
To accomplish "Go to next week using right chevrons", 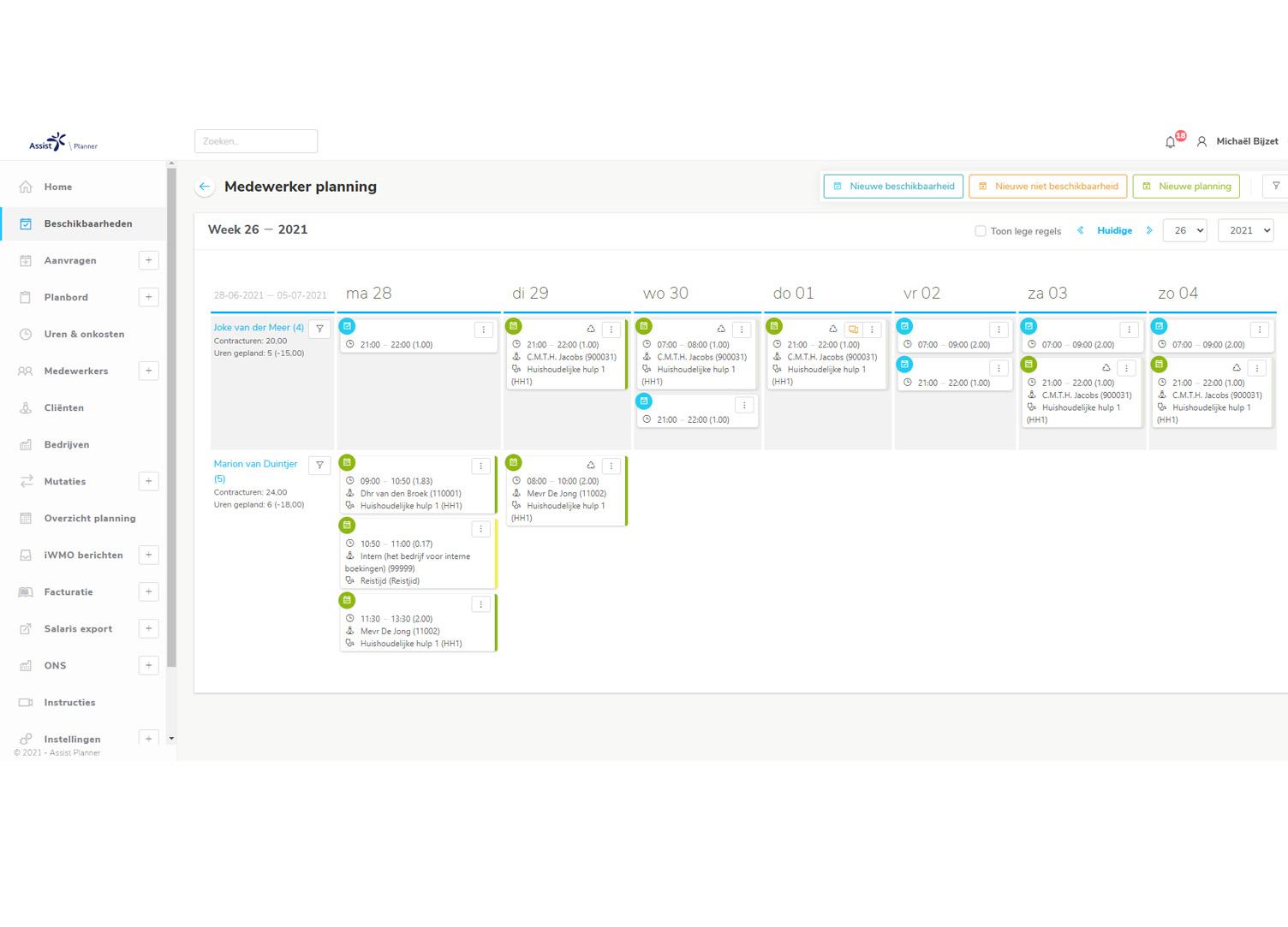I will pyautogui.click(x=1149, y=230).
